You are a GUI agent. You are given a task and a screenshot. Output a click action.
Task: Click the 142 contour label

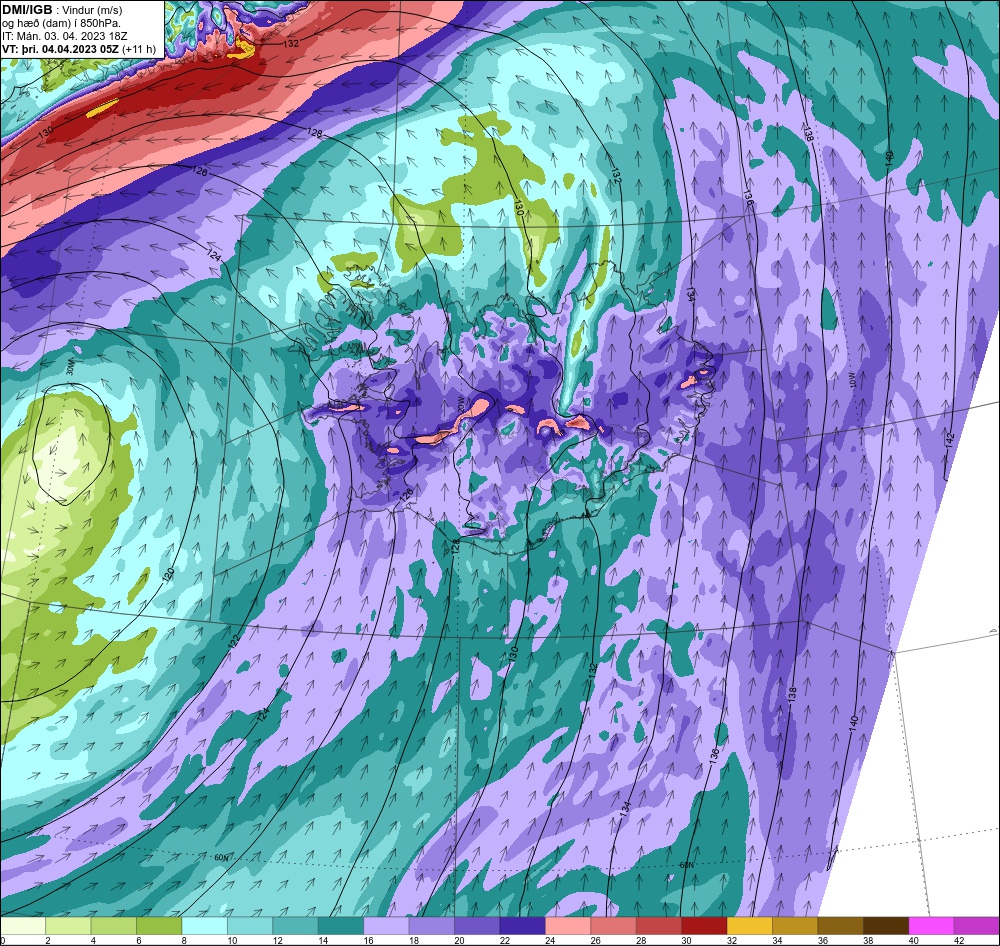[x=949, y=440]
